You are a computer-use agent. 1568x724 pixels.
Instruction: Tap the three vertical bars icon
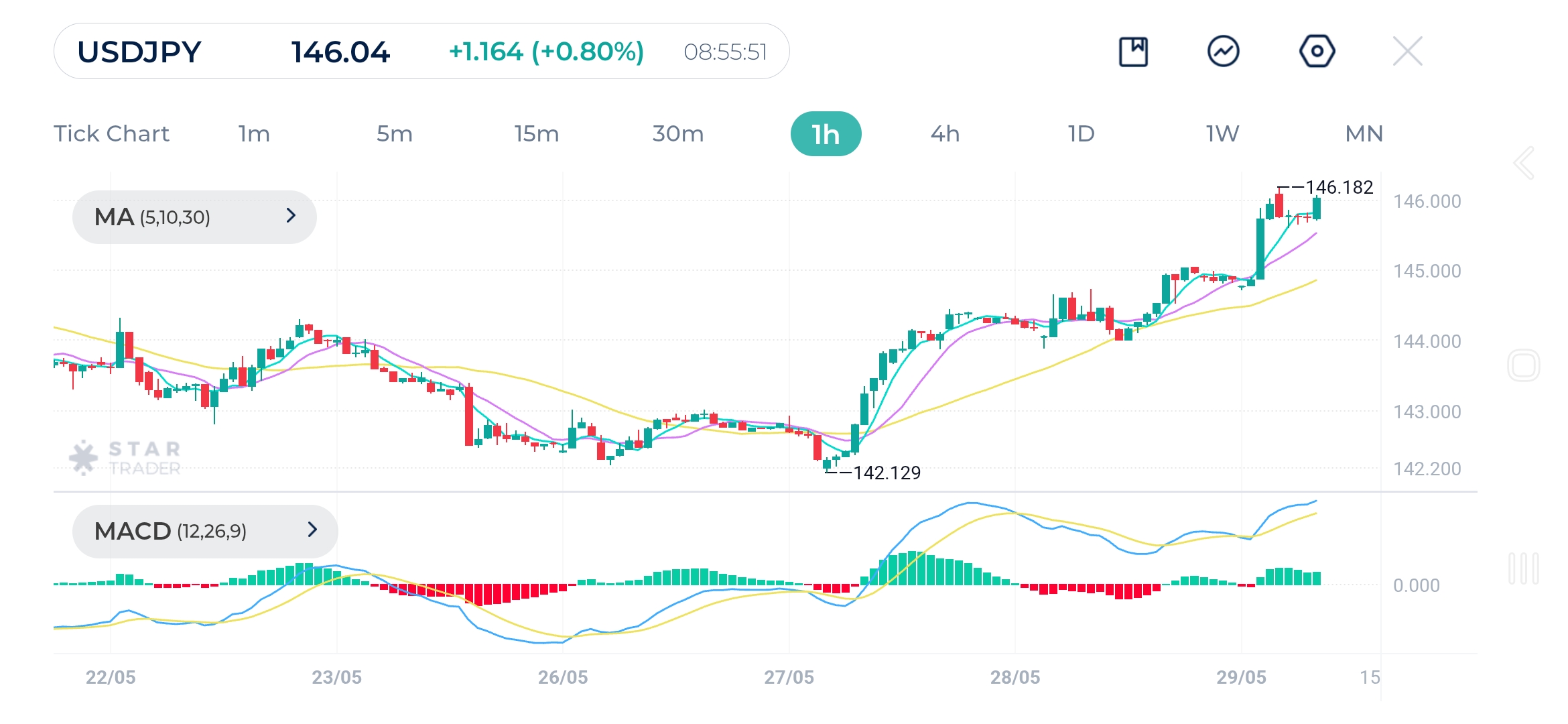pyautogui.click(x=1523, y=568)
